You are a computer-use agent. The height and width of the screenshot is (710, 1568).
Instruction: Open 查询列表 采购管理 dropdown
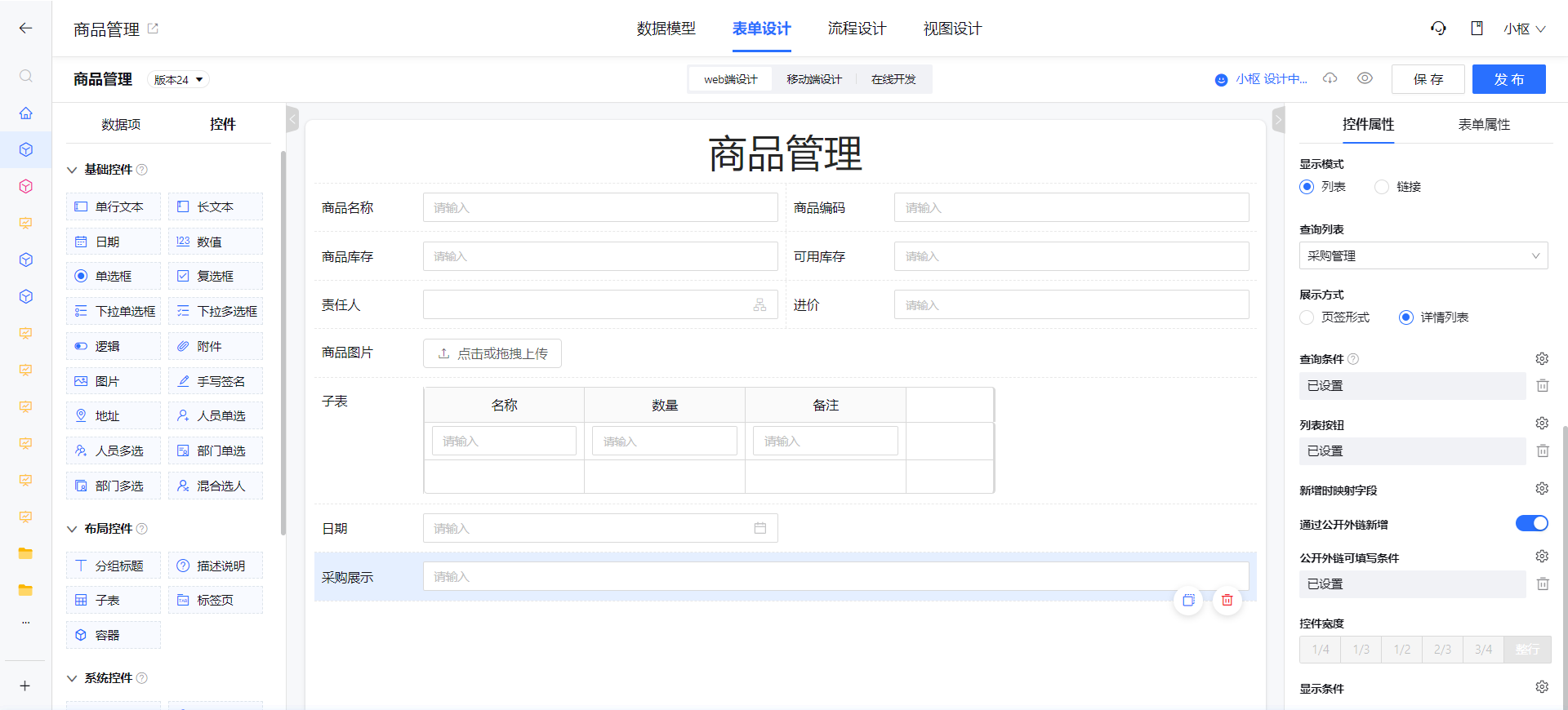click(1423, 255)
